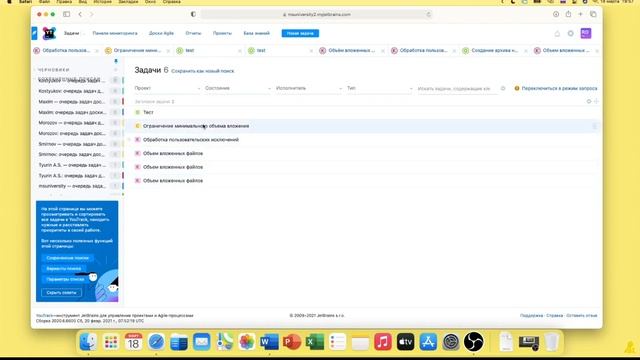Switch to the Создание архива tab

(x=494, y=51)
